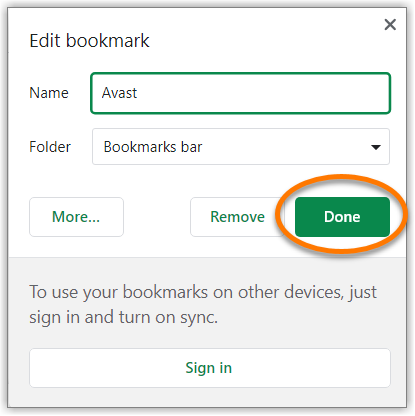Remove the bookmark with the Remove button

pos(237,217)
